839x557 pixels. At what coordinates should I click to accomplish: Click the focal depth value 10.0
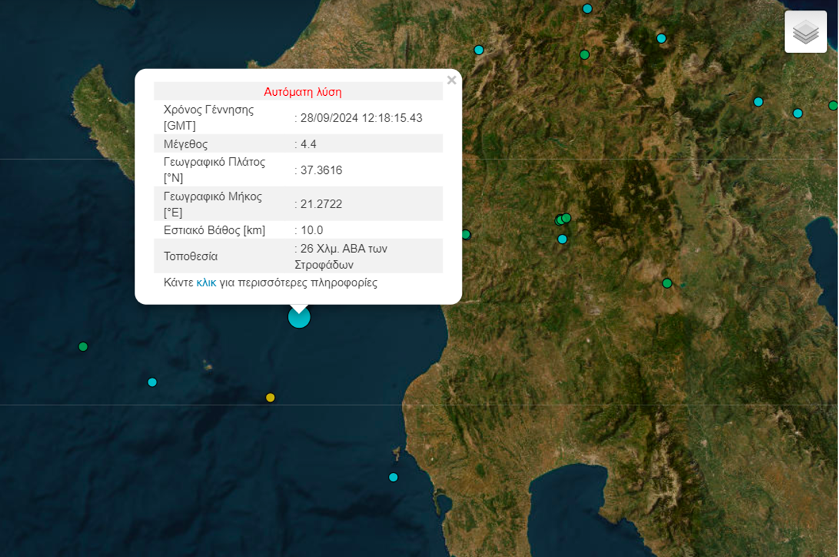311,230
